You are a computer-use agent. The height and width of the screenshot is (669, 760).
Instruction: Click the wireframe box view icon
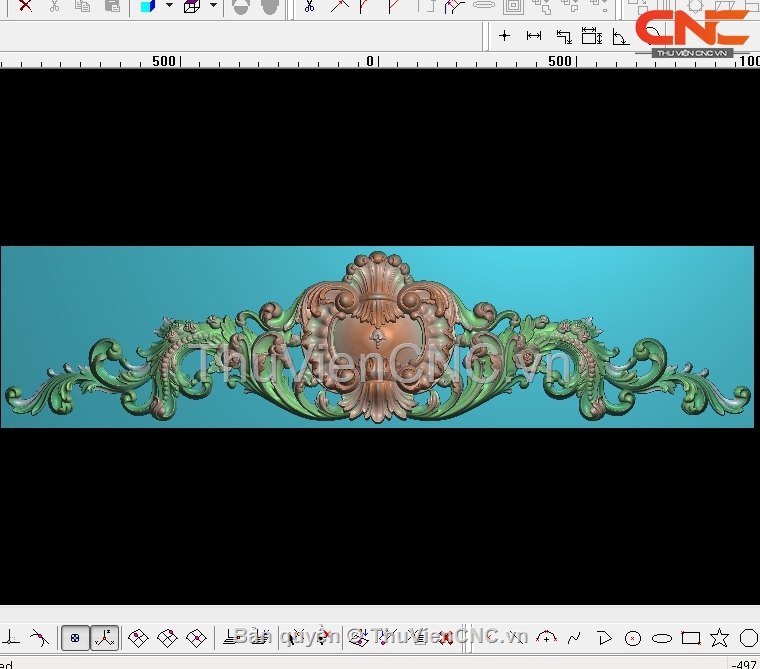(192, 6)
